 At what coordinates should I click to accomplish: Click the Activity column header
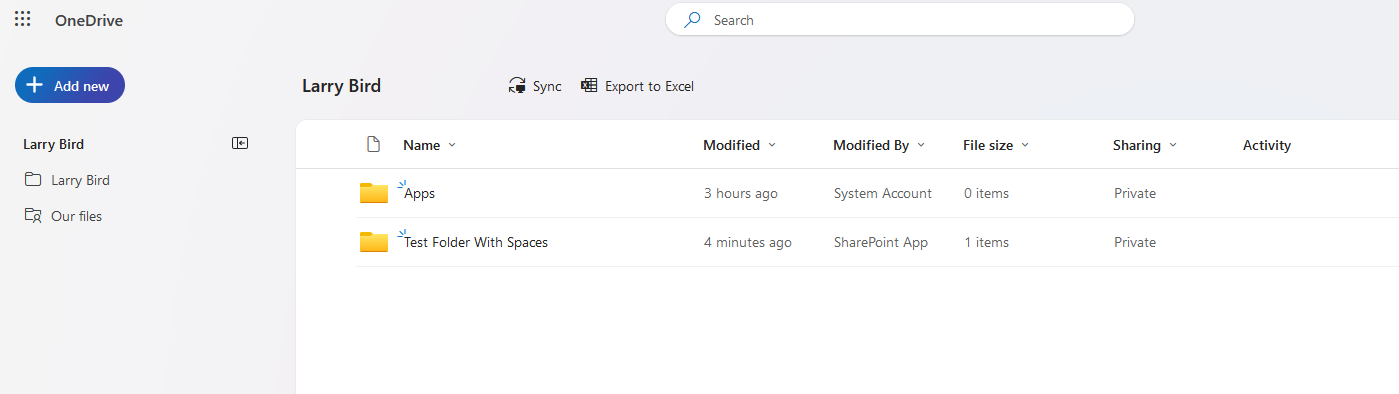click(x=1267, y=145)
